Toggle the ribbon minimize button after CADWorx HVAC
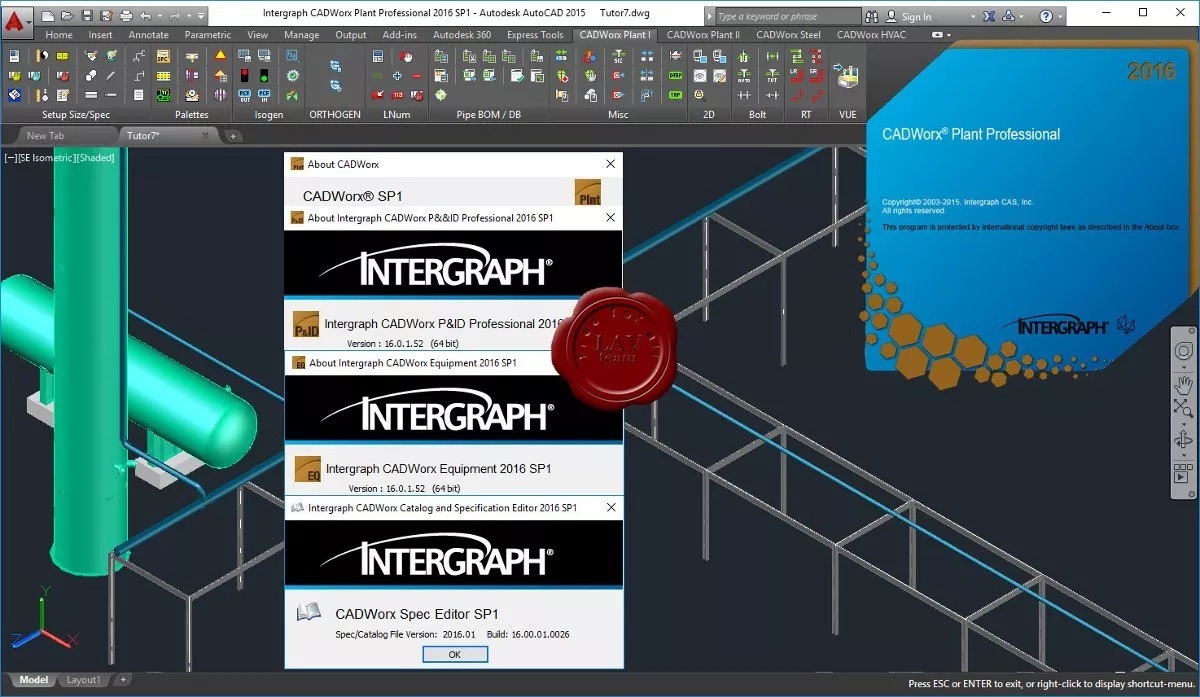The height and width of the screenshot is (697, 1200). pyautogui.click(x=937, y=34)
